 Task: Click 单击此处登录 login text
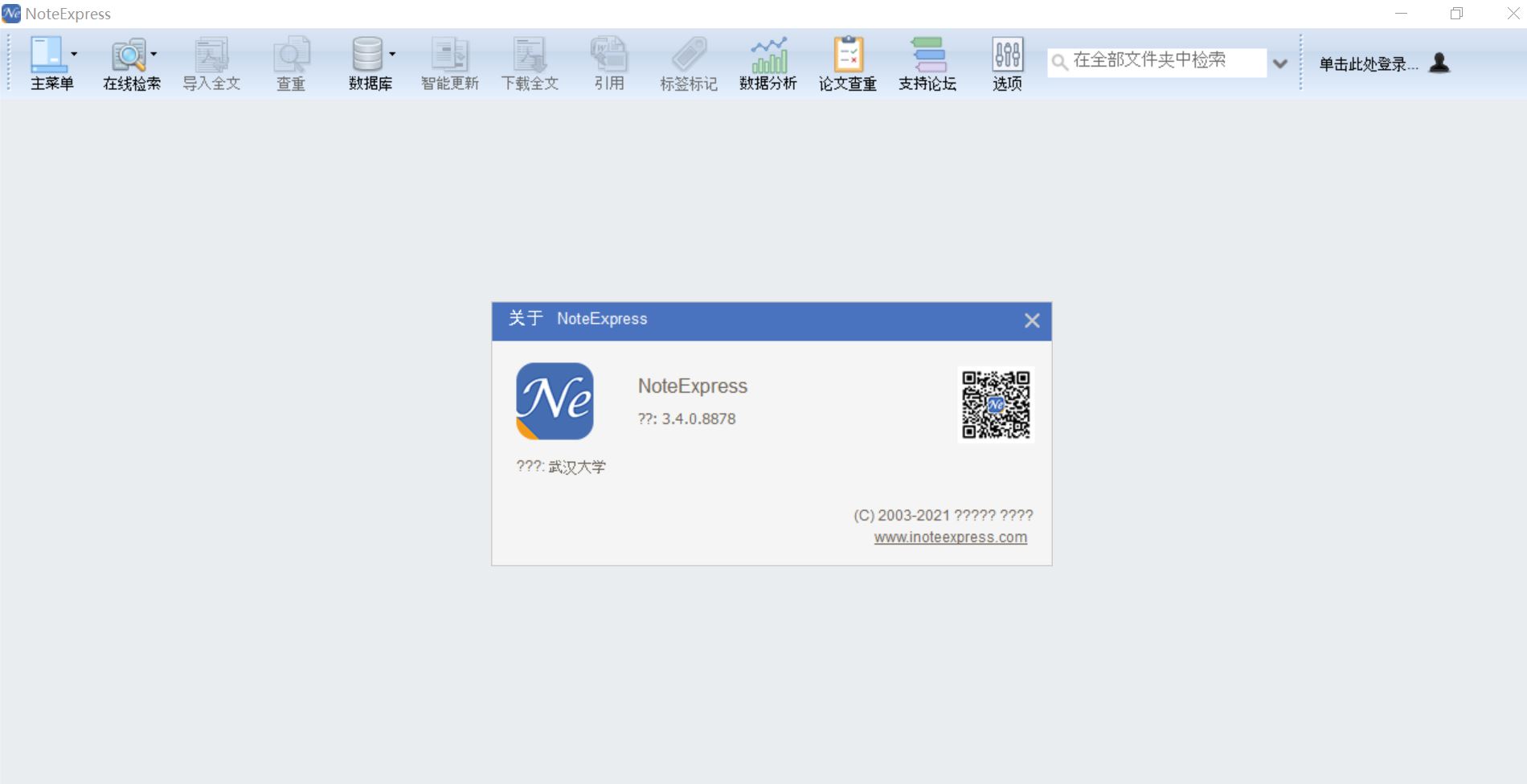pos(1368,64)
